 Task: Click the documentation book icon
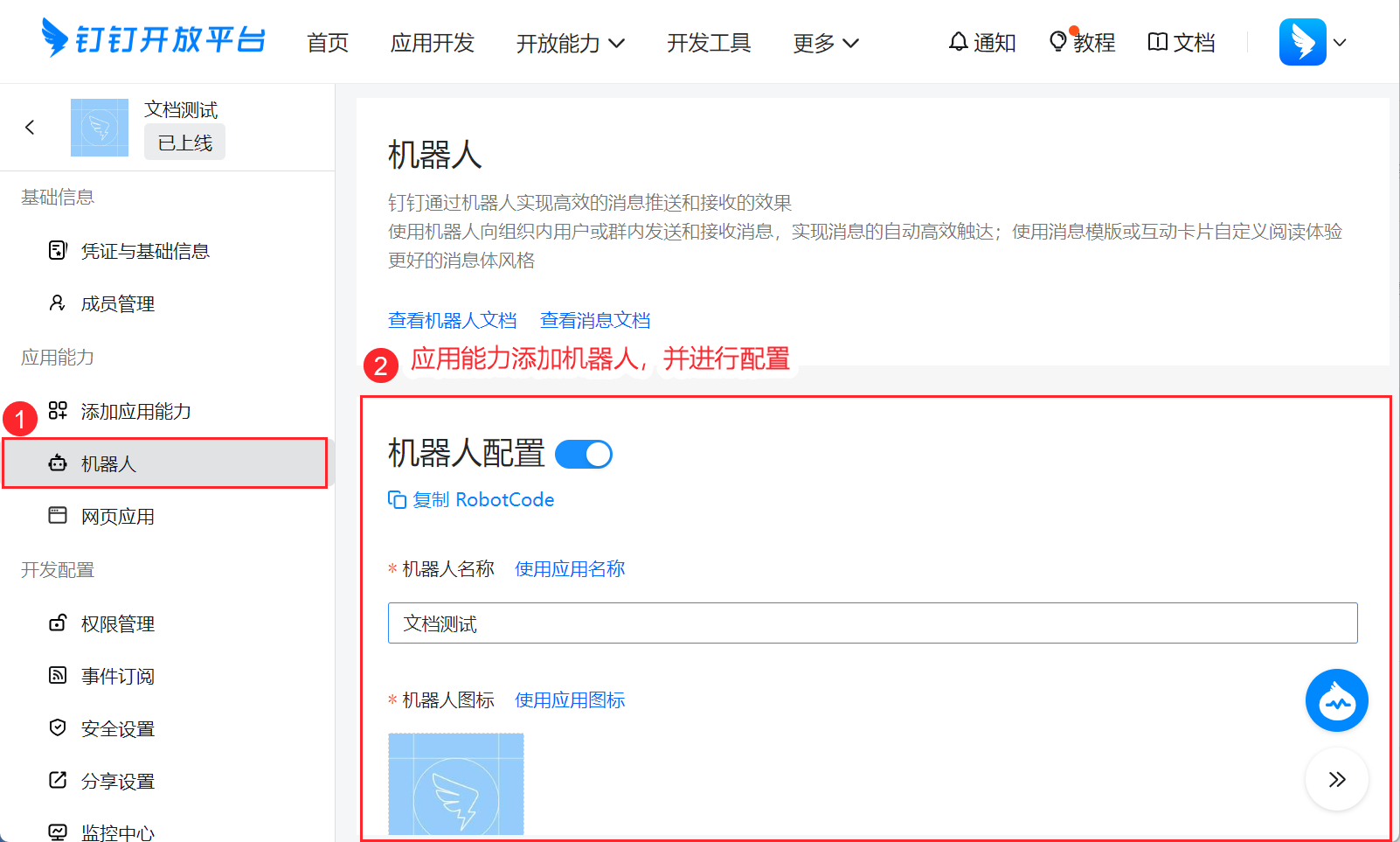(x=1158, y=42)
